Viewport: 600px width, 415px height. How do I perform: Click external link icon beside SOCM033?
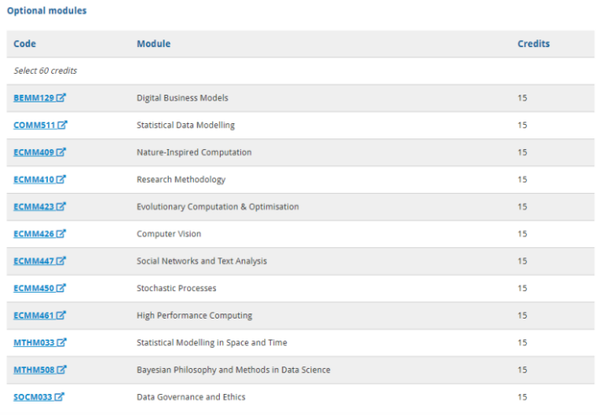pyautogui.click(x=59, y=397)
